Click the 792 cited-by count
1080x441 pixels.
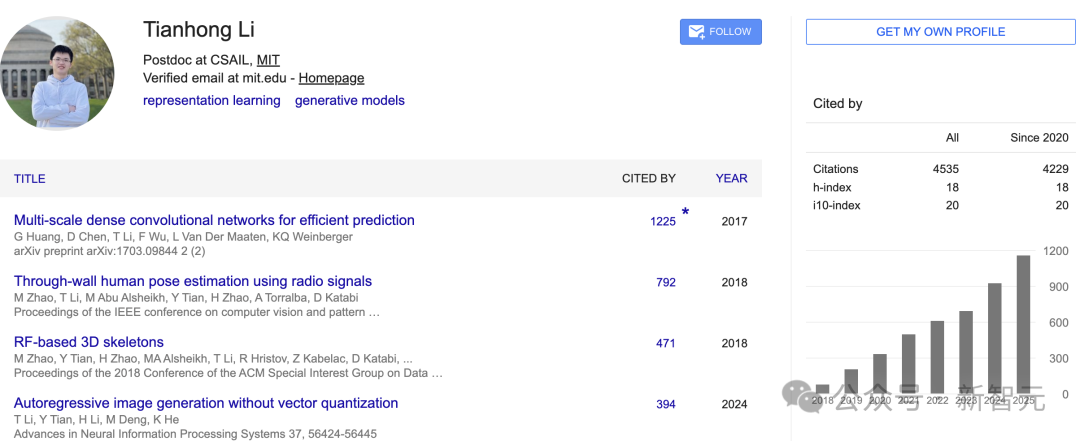pos(666,283)
